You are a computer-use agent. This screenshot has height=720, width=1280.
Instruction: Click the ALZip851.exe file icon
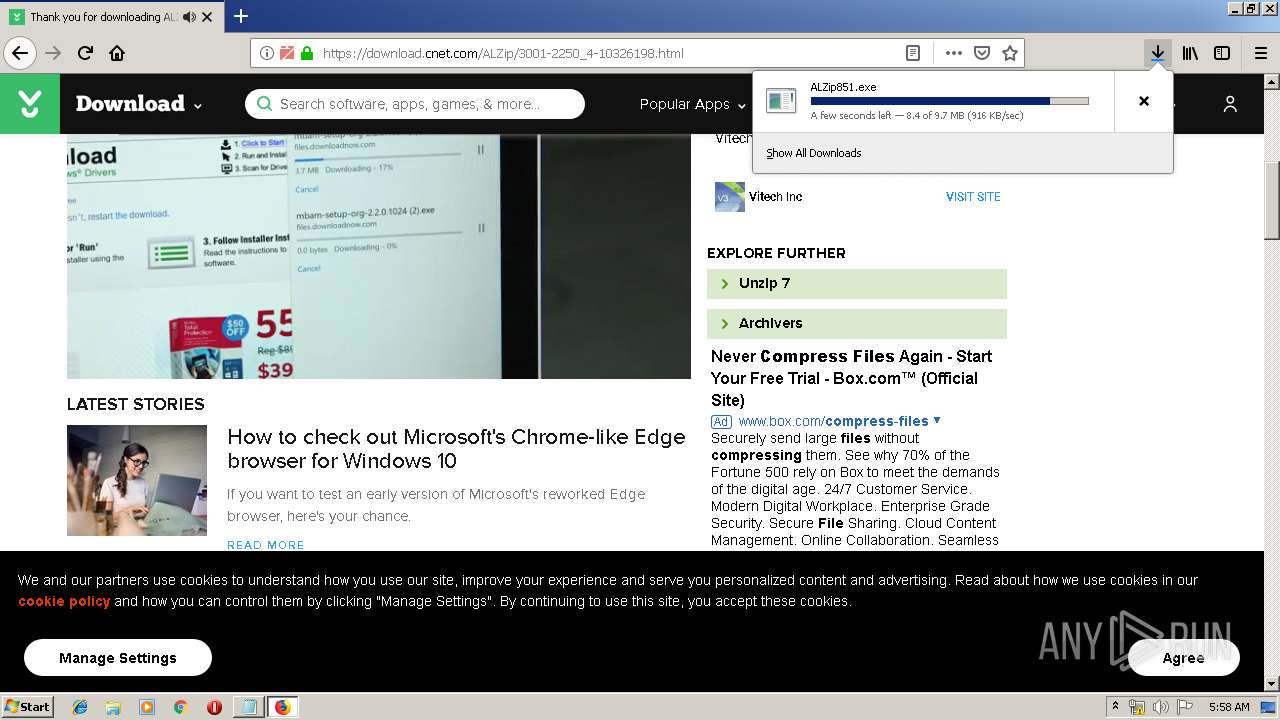[781, 101]
